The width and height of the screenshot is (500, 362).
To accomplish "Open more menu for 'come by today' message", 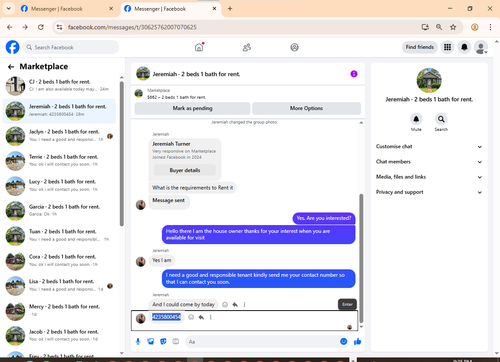I will (x=245, y=304).
